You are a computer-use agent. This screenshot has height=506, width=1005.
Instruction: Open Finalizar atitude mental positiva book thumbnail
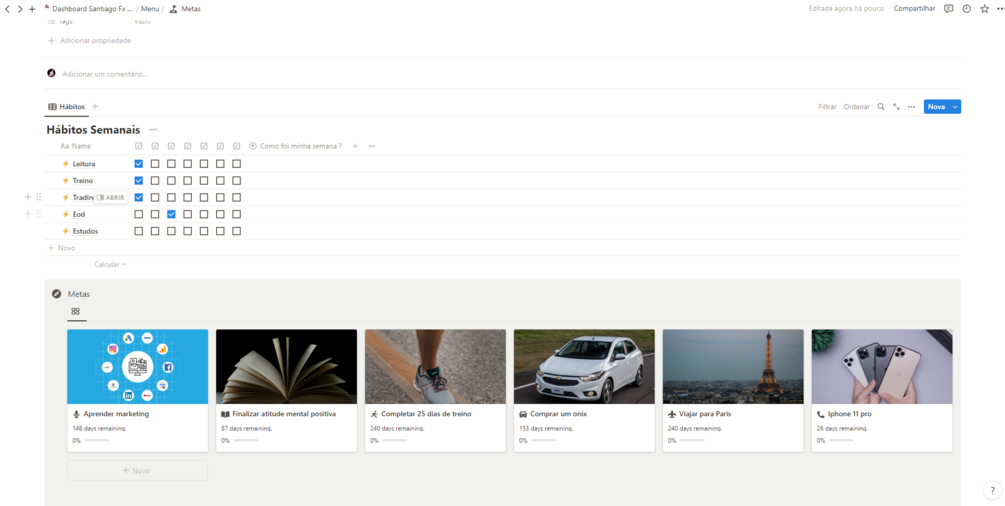(286, 366)
